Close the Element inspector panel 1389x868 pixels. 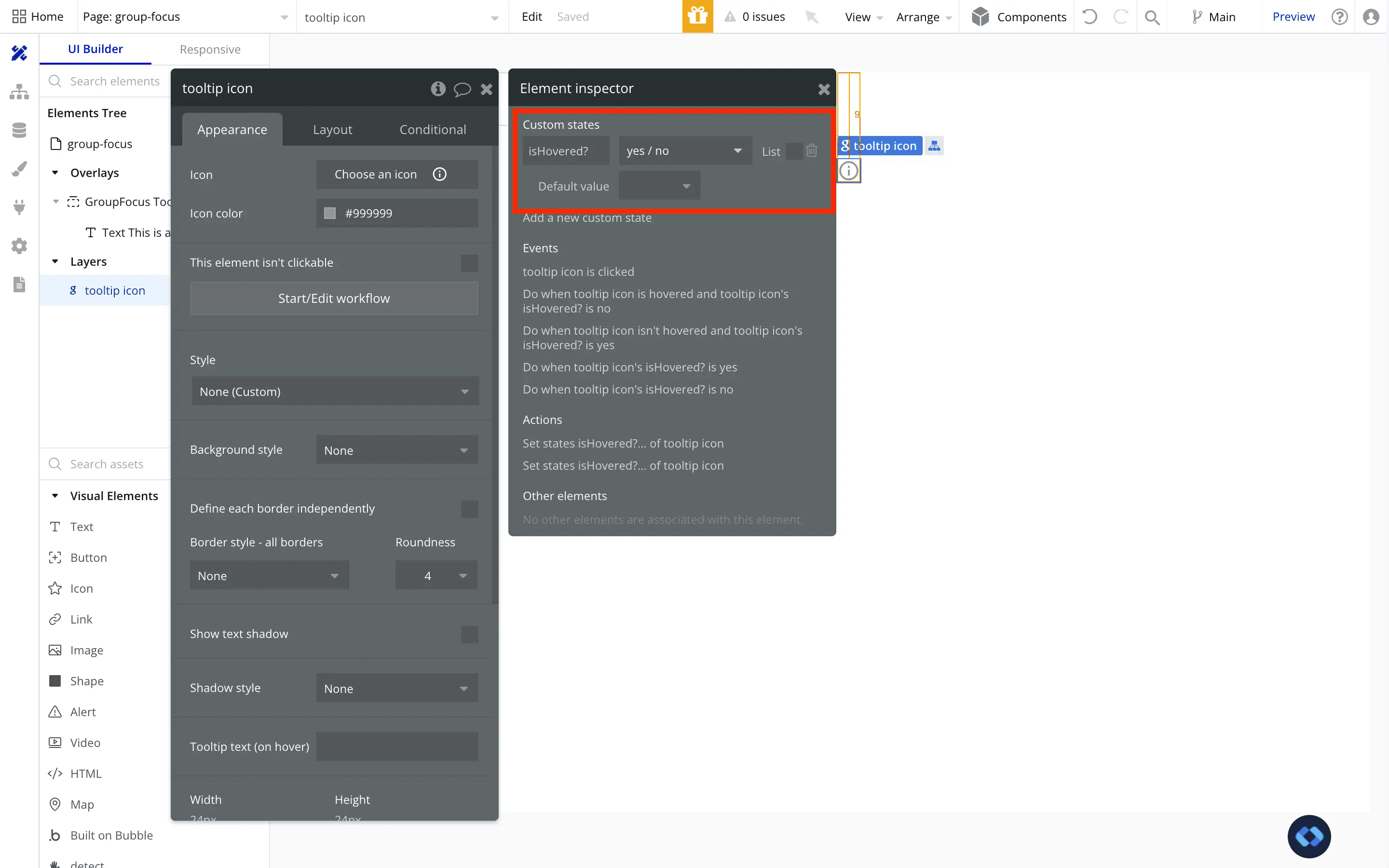(824, 89)
